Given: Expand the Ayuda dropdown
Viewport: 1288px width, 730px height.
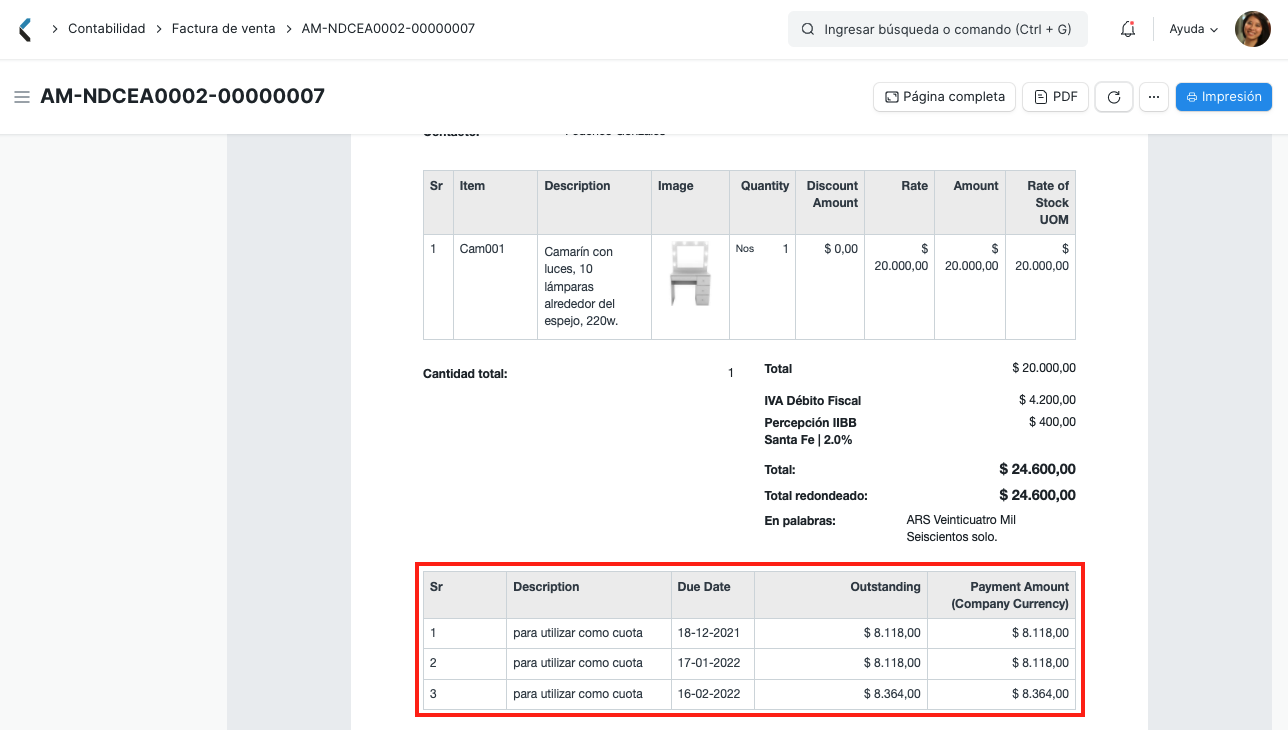Looking at the screenshot, I should point(1194,30).
